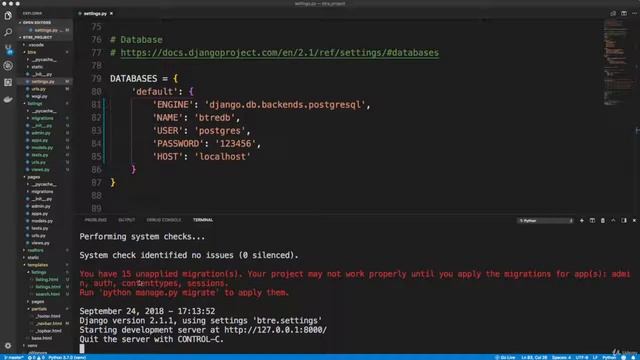Open the Docker view in activity bar
The width and height of the screenshot is (640, 360).
point(8,99)
